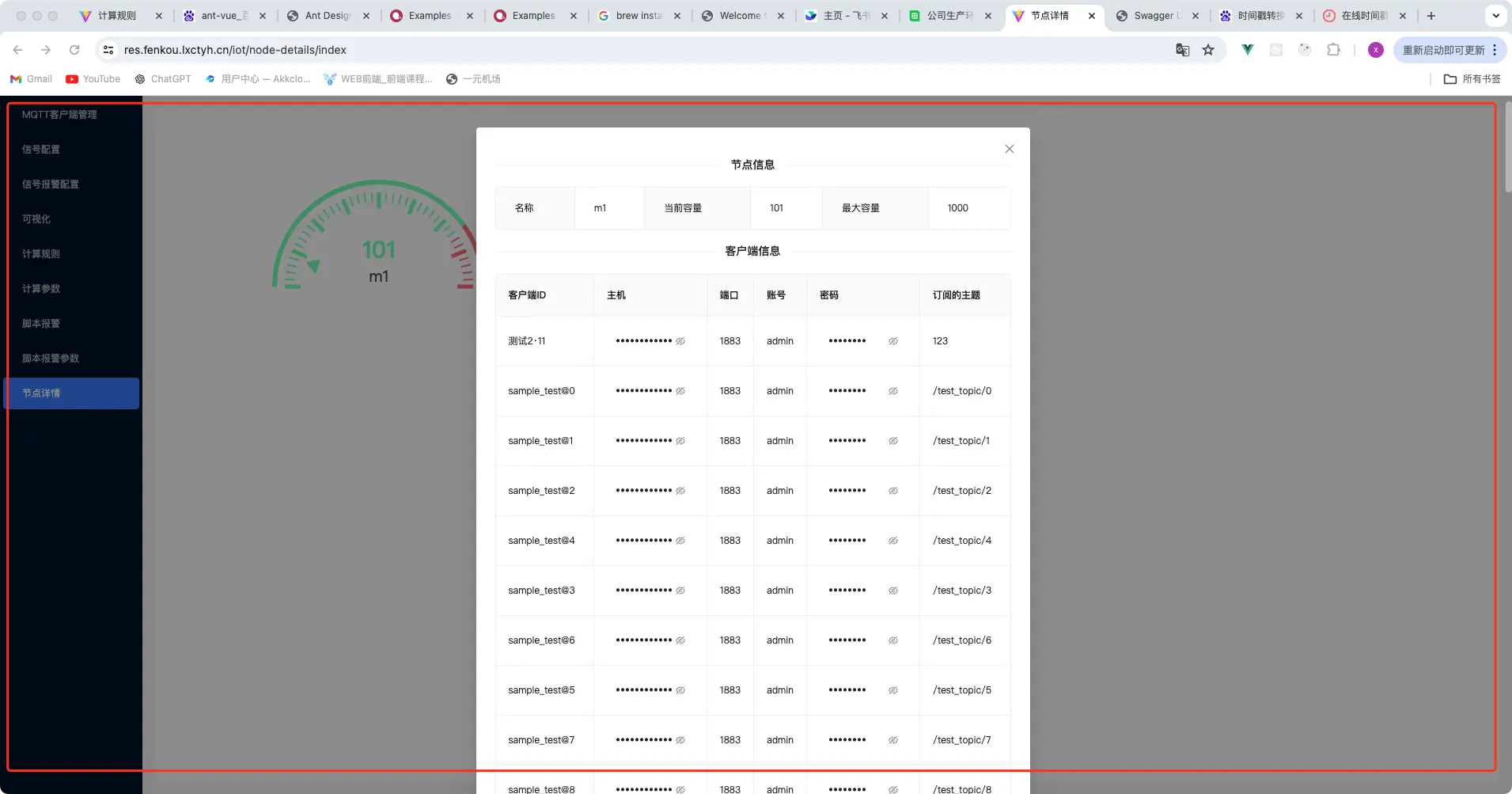Open the browser Extensions puzzle icon
Screen dimensions: 1512x794
[1333, 50]
